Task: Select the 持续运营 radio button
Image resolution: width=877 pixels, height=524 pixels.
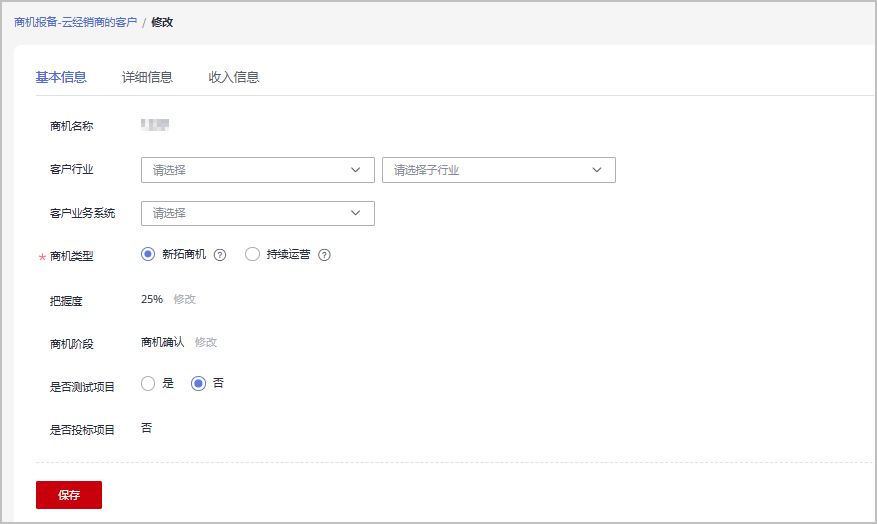Action: click(x=252, y=254)
